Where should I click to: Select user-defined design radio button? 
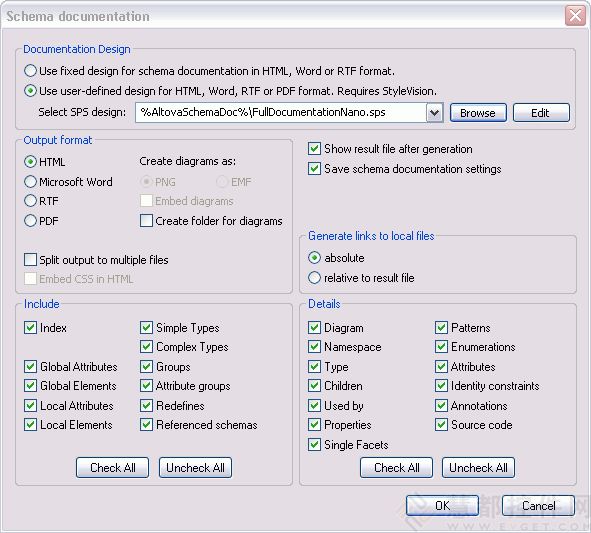tap(30, 91)
